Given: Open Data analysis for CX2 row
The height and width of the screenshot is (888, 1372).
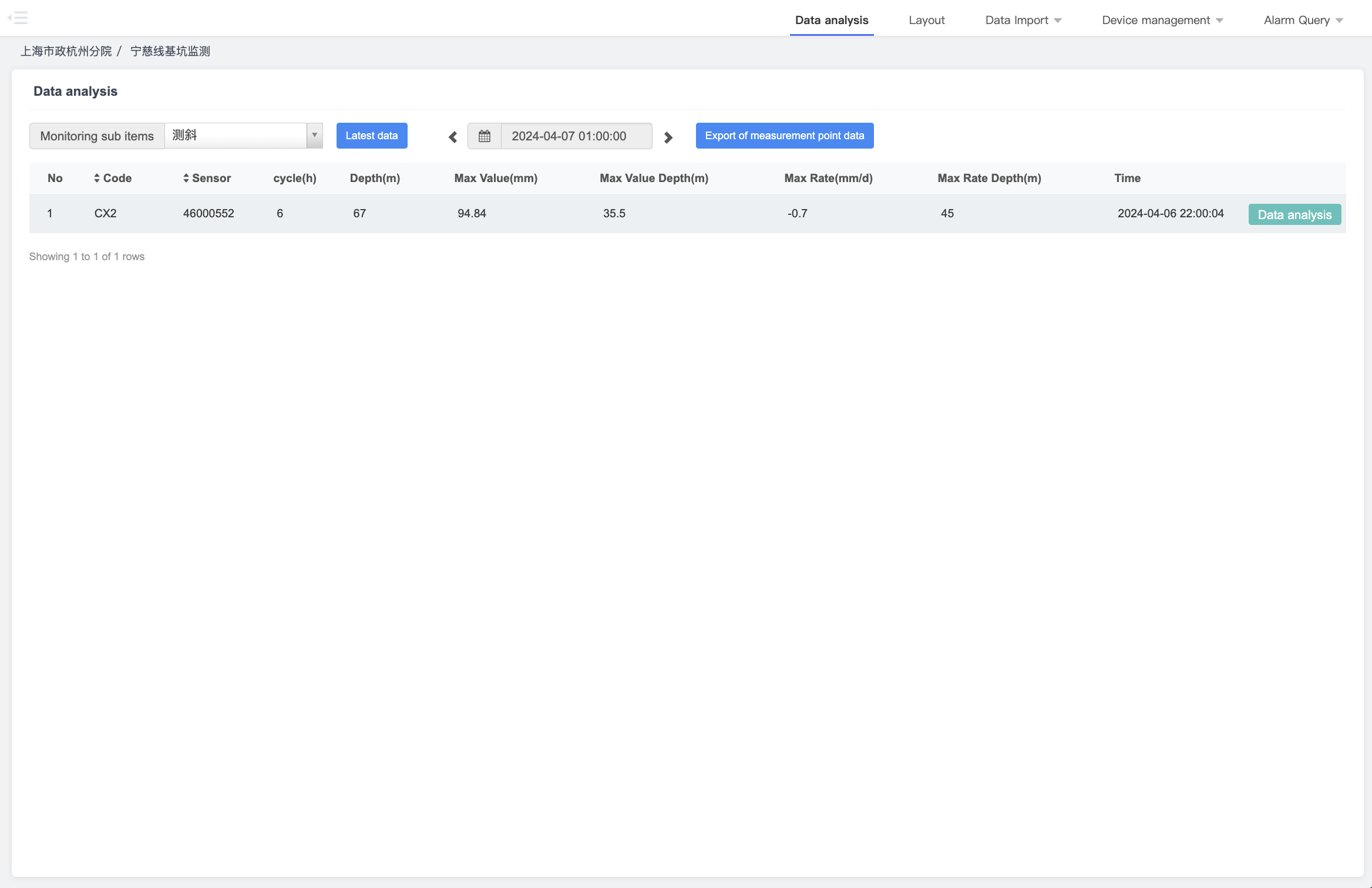Looking at the screenshot, I should (x=1294, y=214).
